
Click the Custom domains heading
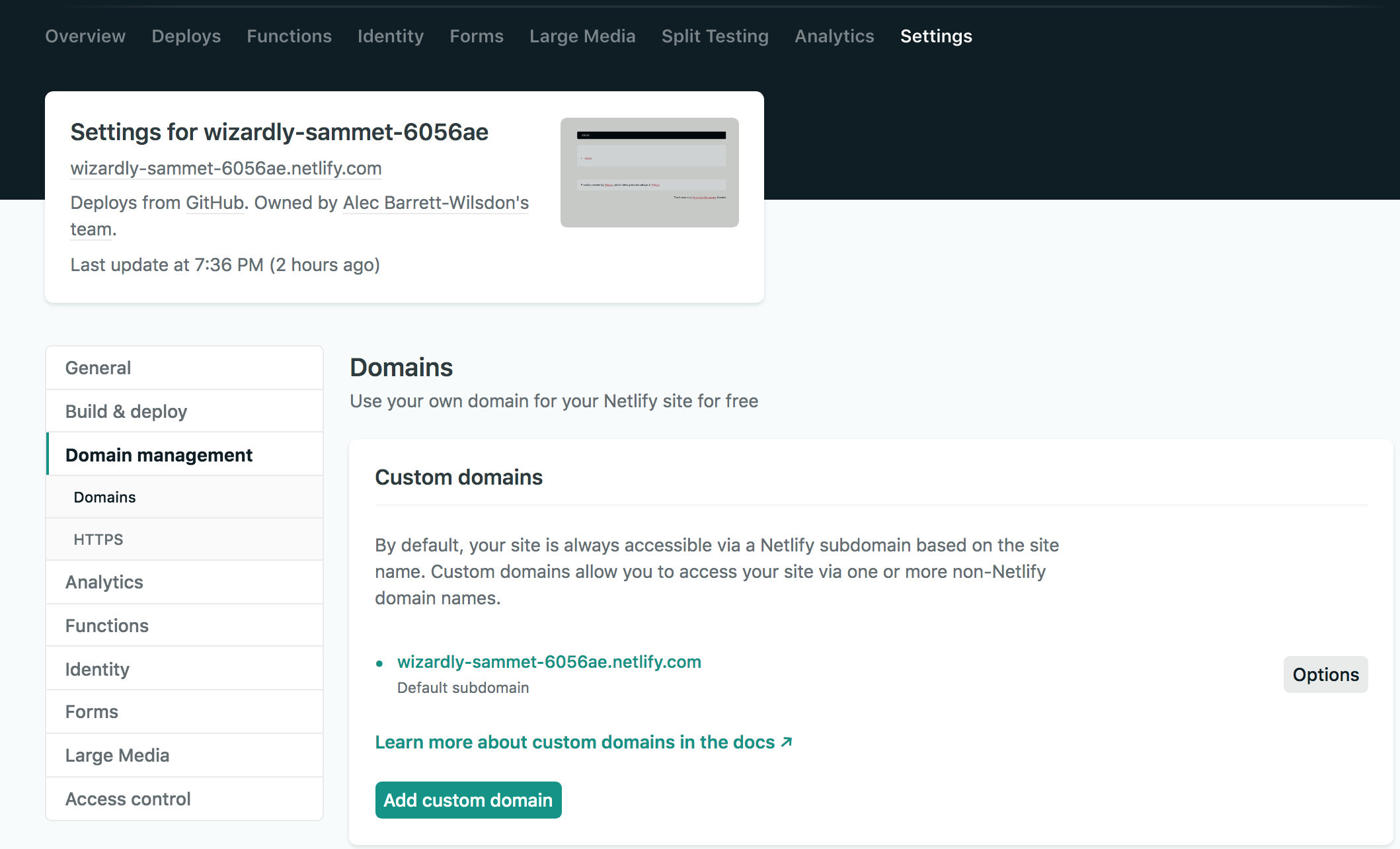459,477
